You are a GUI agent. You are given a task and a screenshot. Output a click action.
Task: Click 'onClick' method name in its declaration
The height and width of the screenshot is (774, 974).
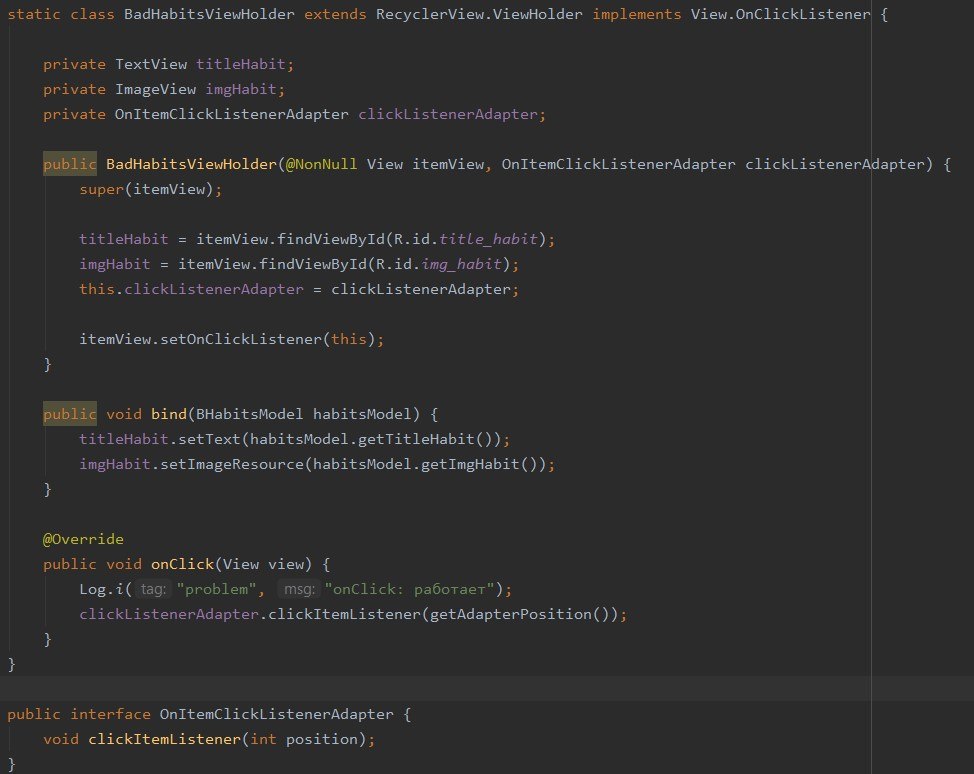pyautogui.click(x=183, y=564)
